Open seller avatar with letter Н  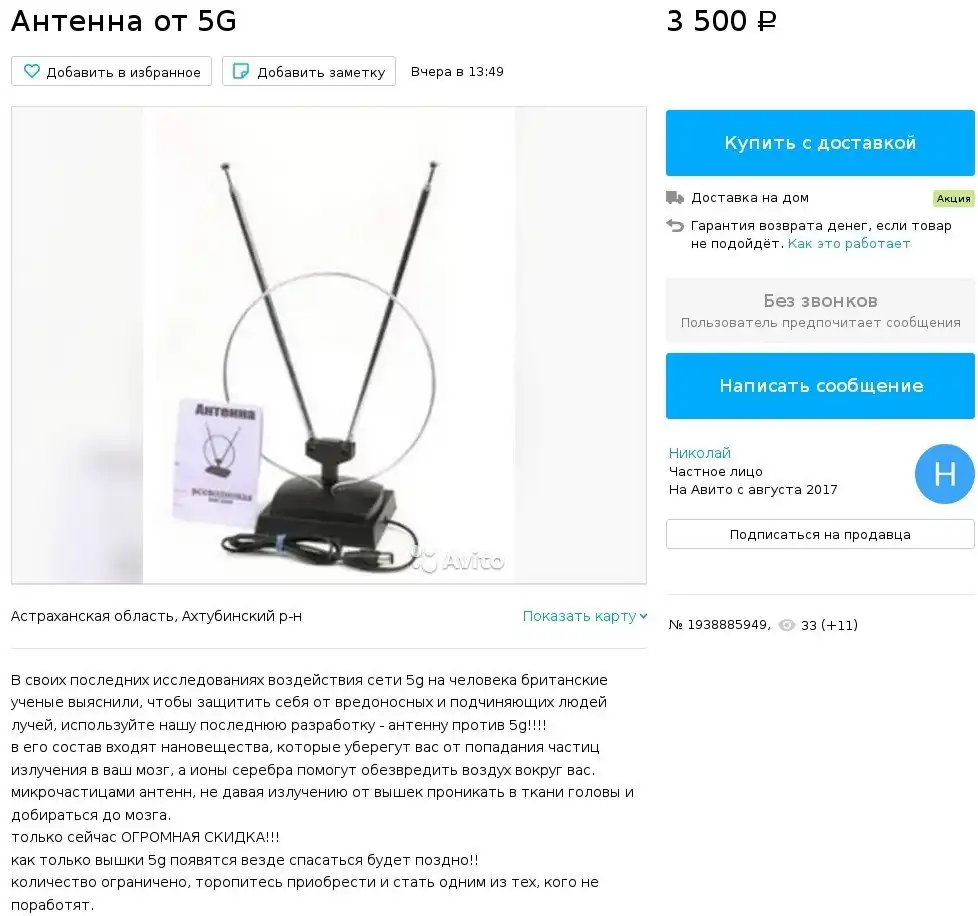[944, 474]
